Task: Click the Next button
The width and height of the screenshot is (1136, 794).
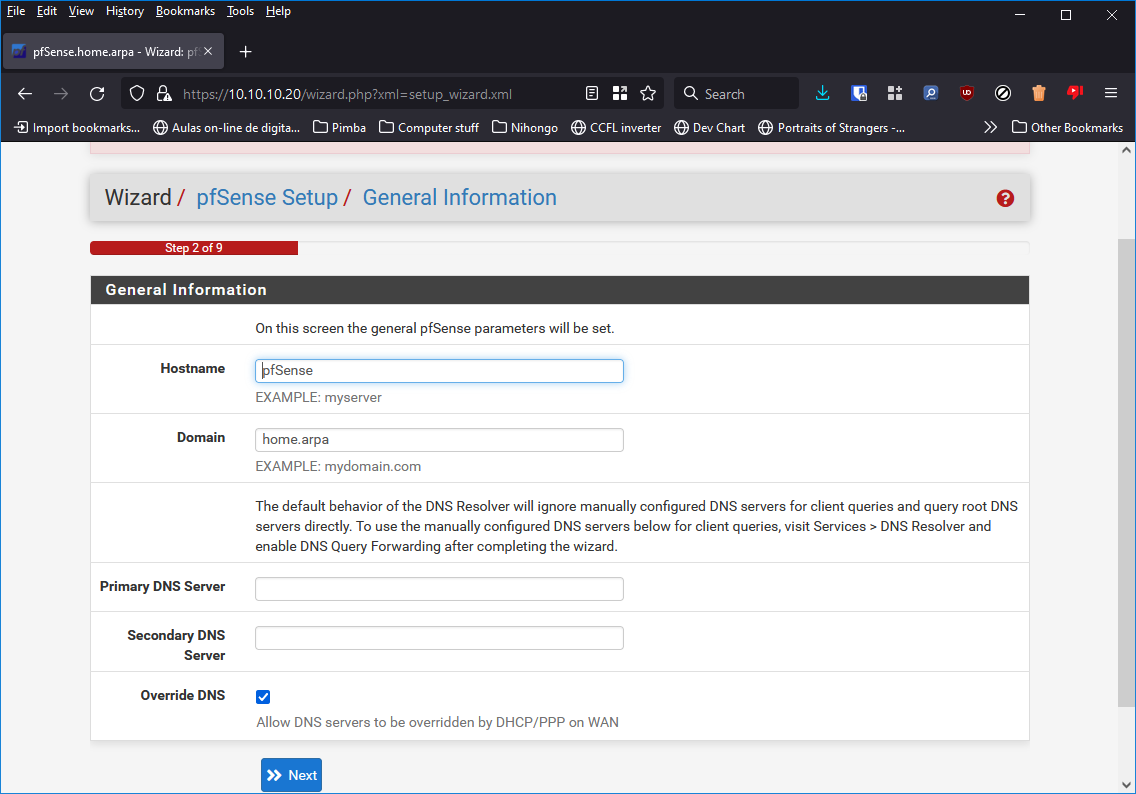Action: pos(291,775)
